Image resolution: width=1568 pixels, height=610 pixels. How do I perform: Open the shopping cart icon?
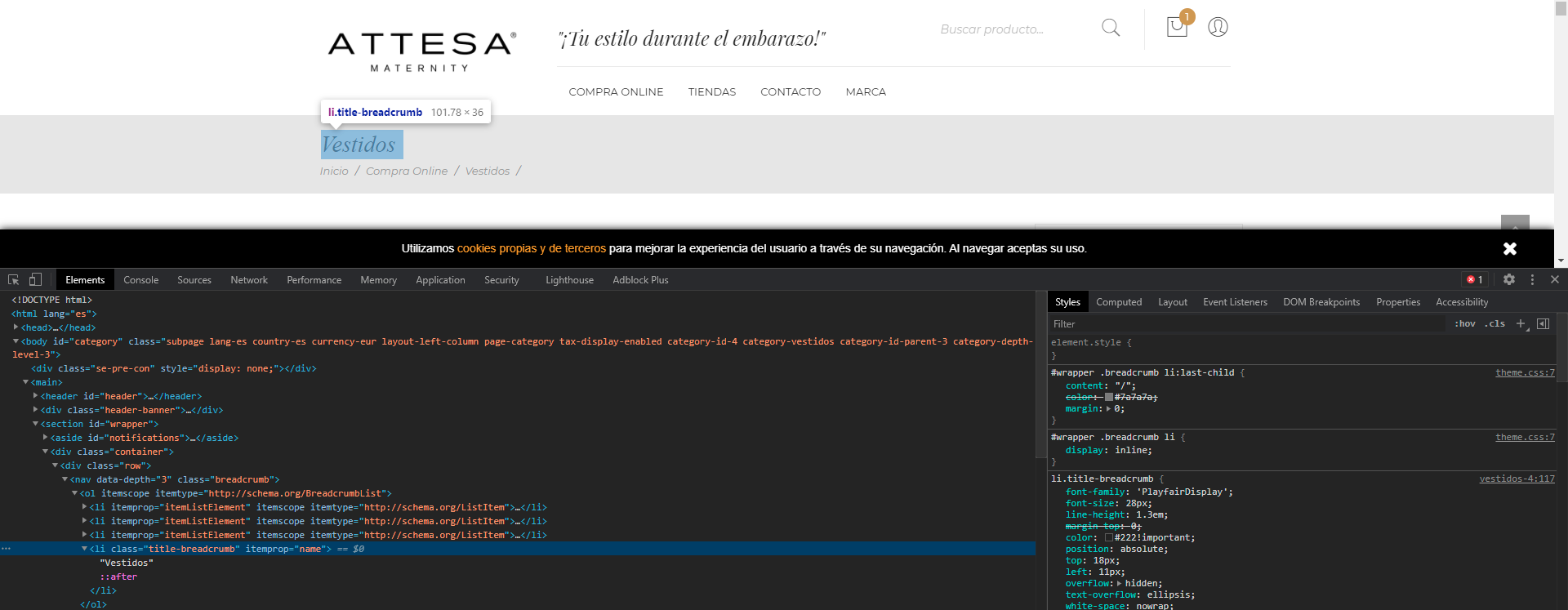coord(1177,27)
